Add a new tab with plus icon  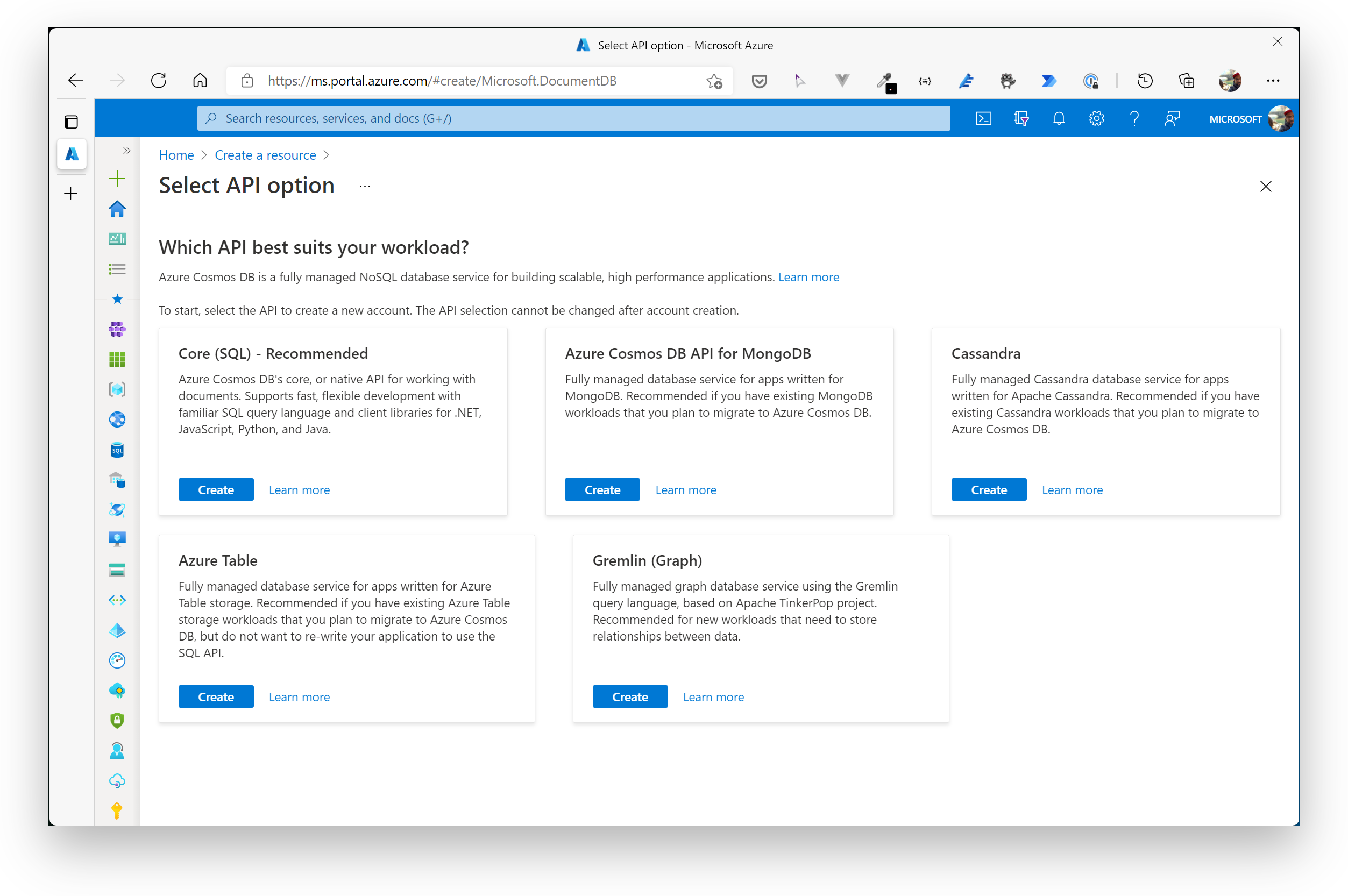pos(71,194)
